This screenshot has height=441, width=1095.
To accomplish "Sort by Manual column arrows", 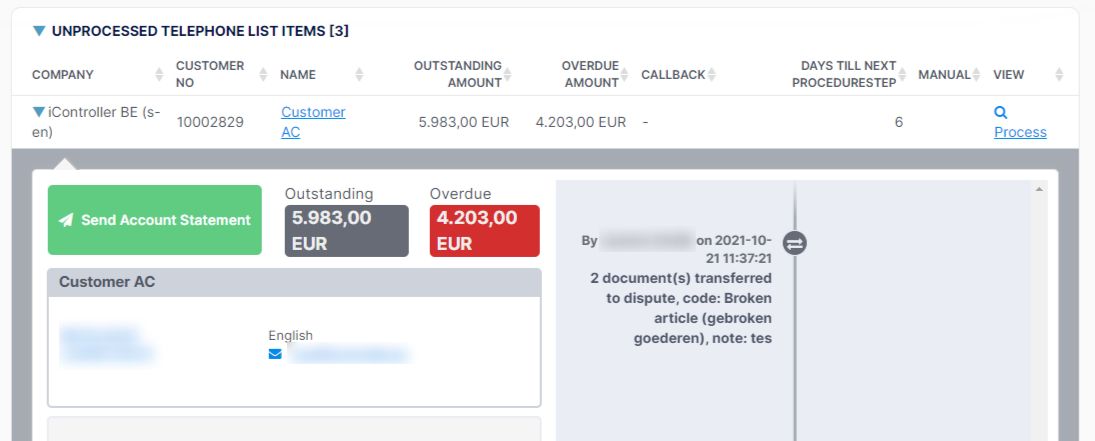I will coord(977,75).
